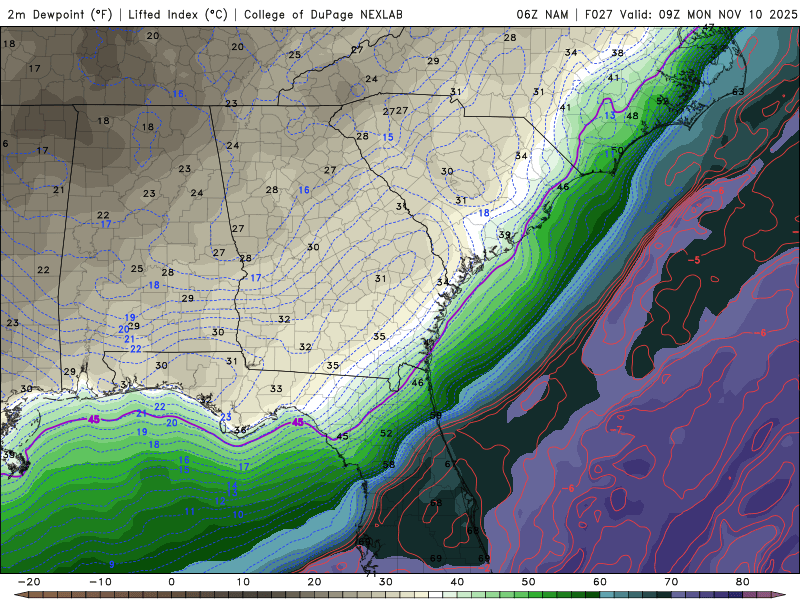Click the blue '9' contour label
800x600 pixels.
pyautogui.click(x=112, y=564)
